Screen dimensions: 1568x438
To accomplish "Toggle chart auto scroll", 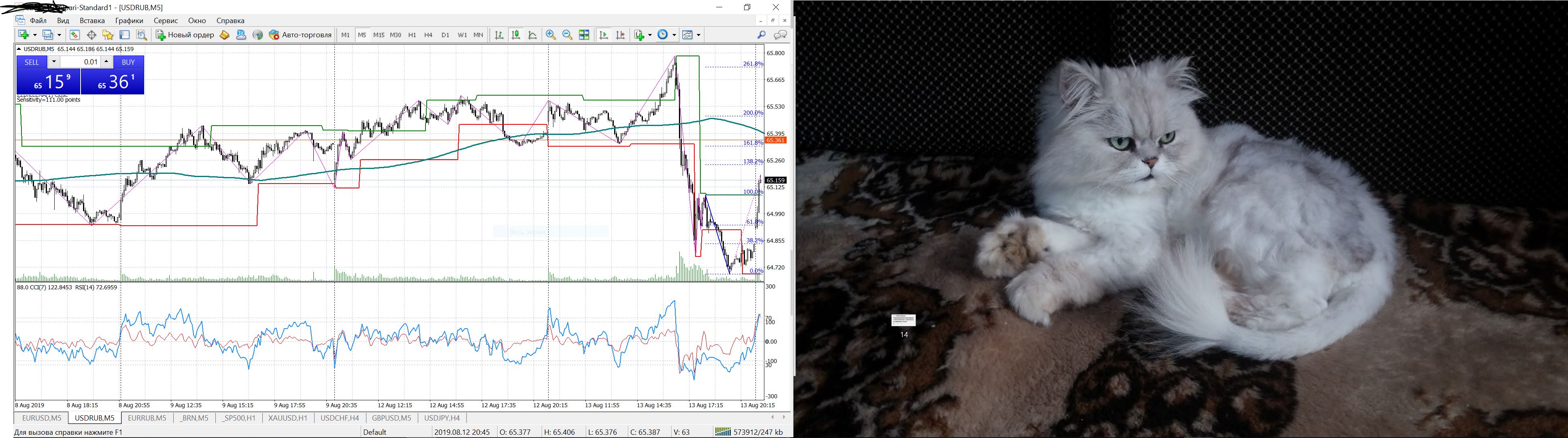I will (604, 35).
